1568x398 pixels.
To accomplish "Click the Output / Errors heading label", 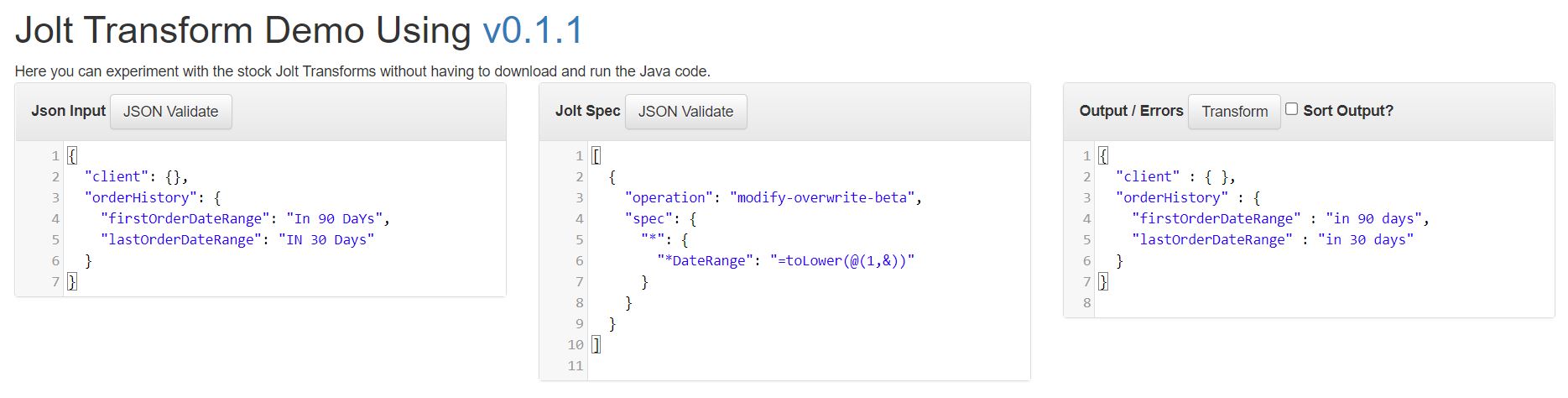I will 1131,111.
